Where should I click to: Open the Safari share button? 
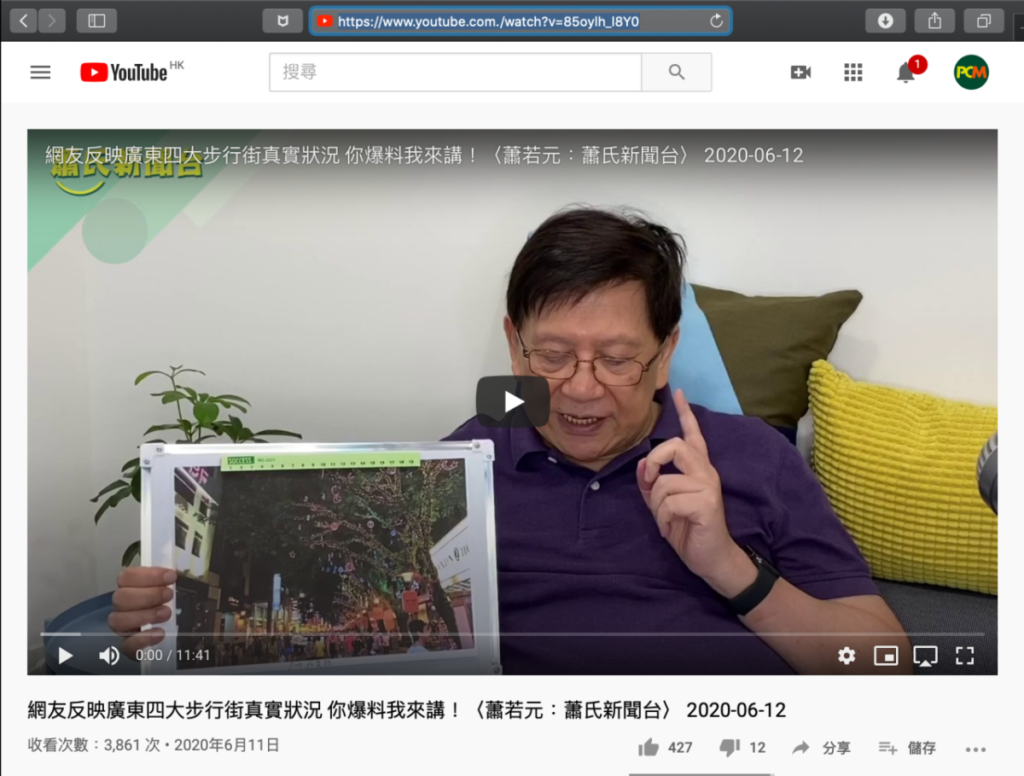935,21
